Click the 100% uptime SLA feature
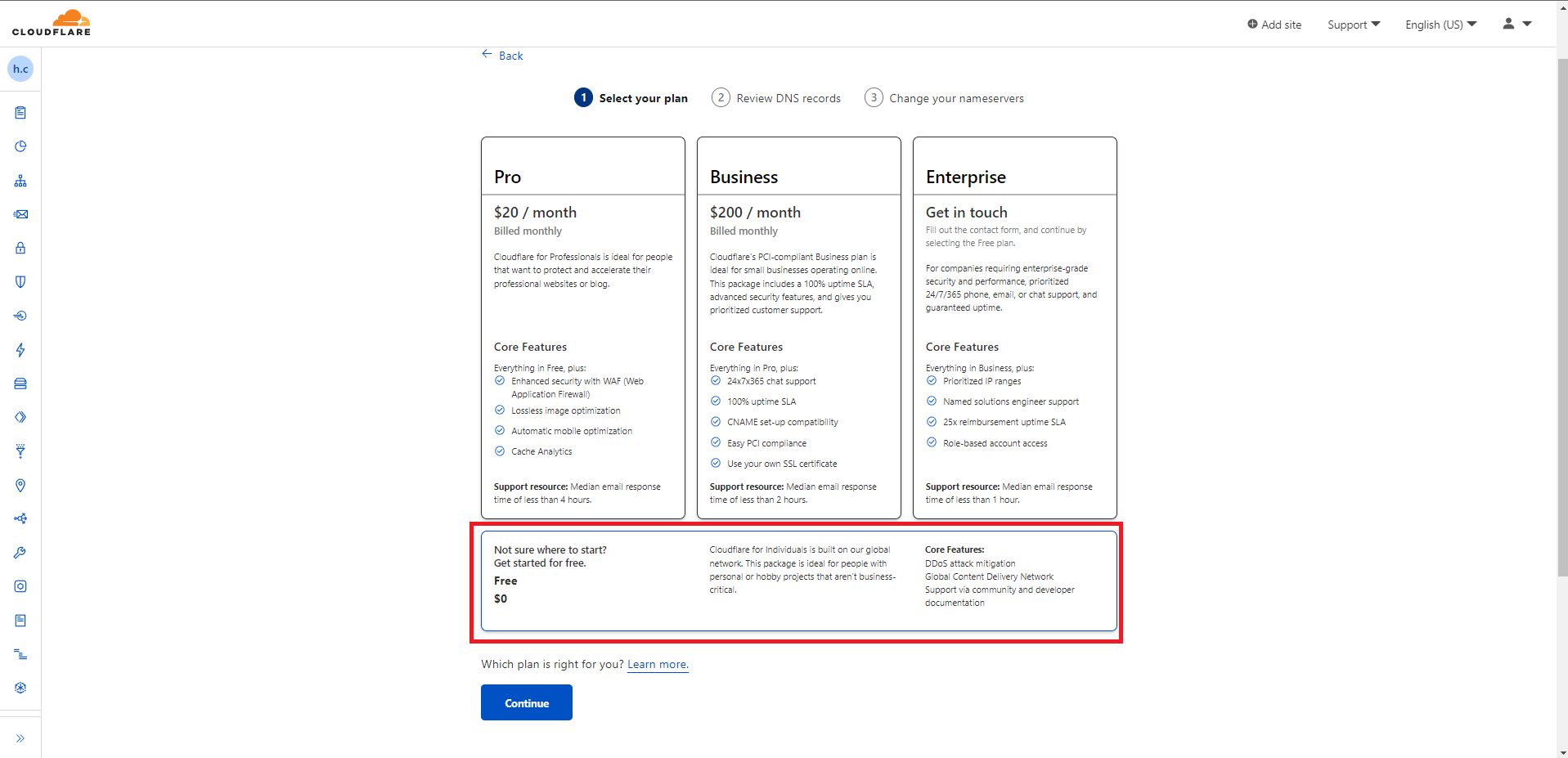 (x=762, y=401)
